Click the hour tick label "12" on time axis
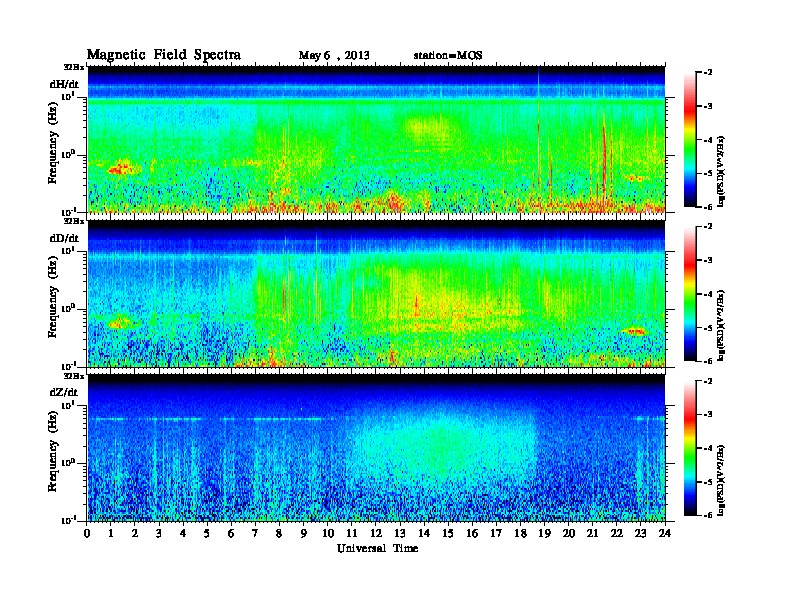792x612 pixels. point(376,533)
